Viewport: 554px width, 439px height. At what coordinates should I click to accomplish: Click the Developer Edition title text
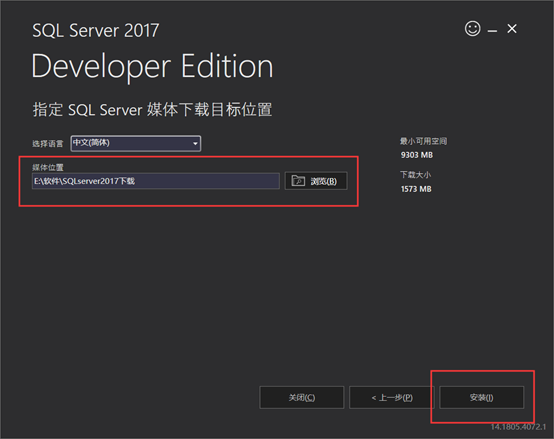point(152,67)
